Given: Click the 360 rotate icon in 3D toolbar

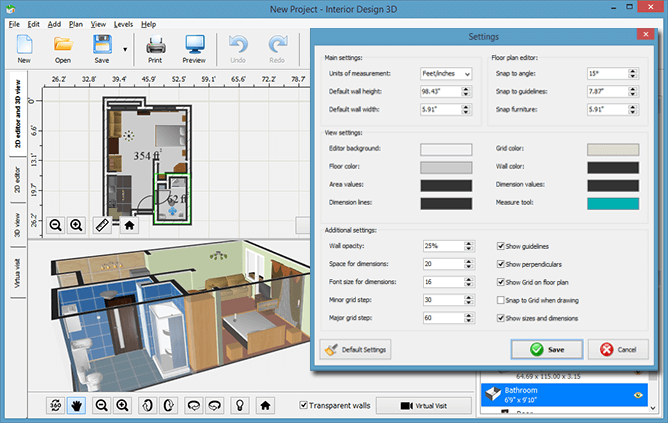Looking at the screenshot, I should pyautogui.click(x=55, y=406).
